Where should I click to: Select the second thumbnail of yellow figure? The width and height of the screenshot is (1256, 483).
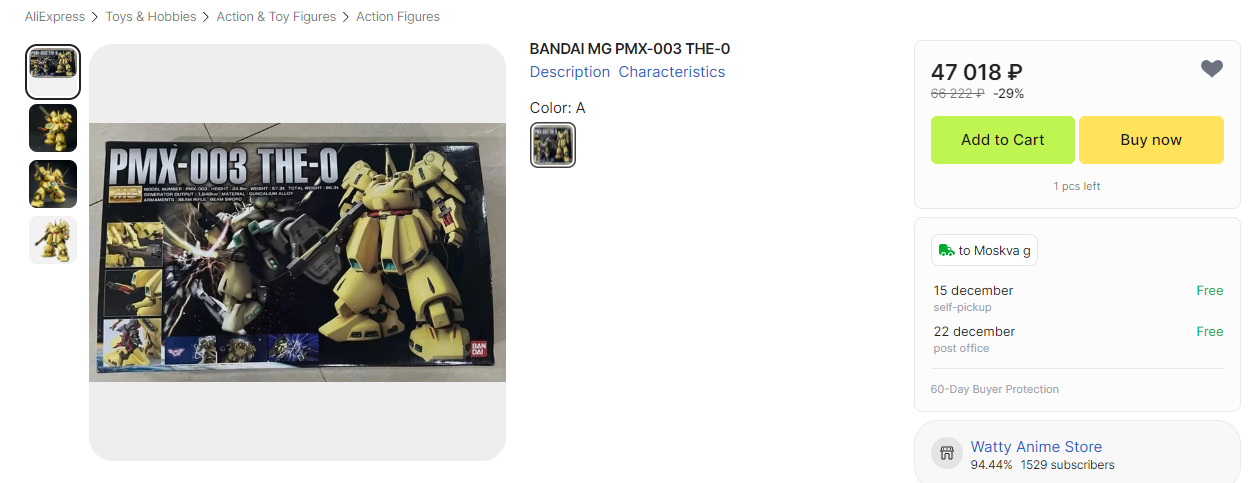(53, 128)
